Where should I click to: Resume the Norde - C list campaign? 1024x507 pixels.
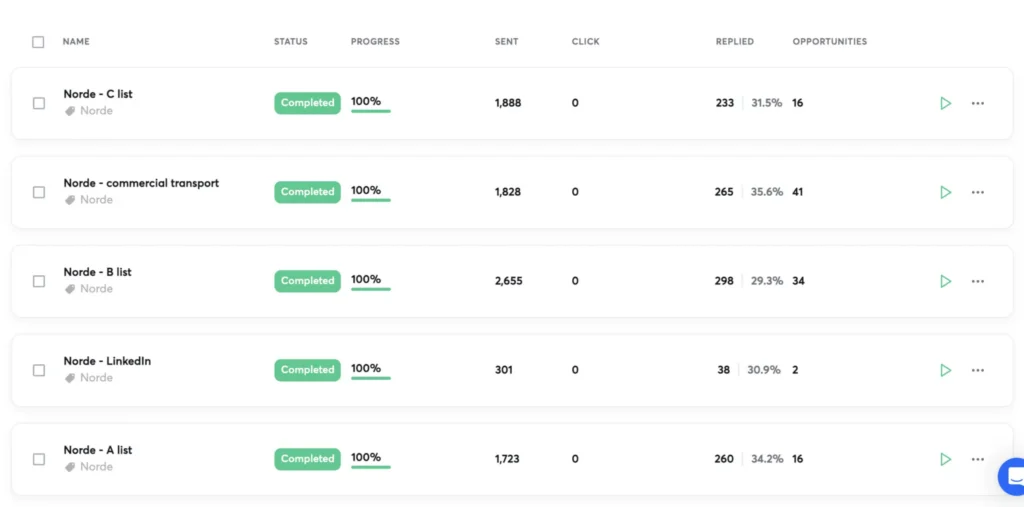[945, 103]
